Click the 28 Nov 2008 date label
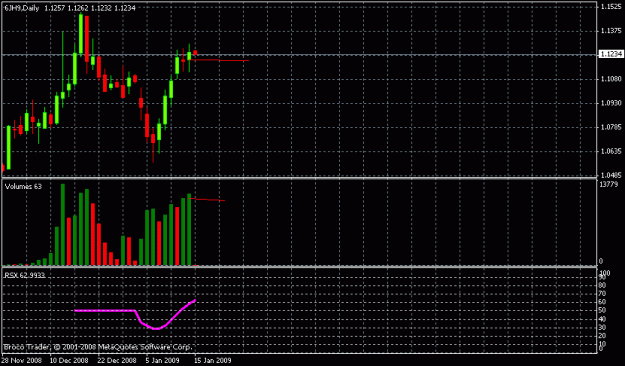Image resolution: width=625 pixels, height=366 pixels. [22, 360]
